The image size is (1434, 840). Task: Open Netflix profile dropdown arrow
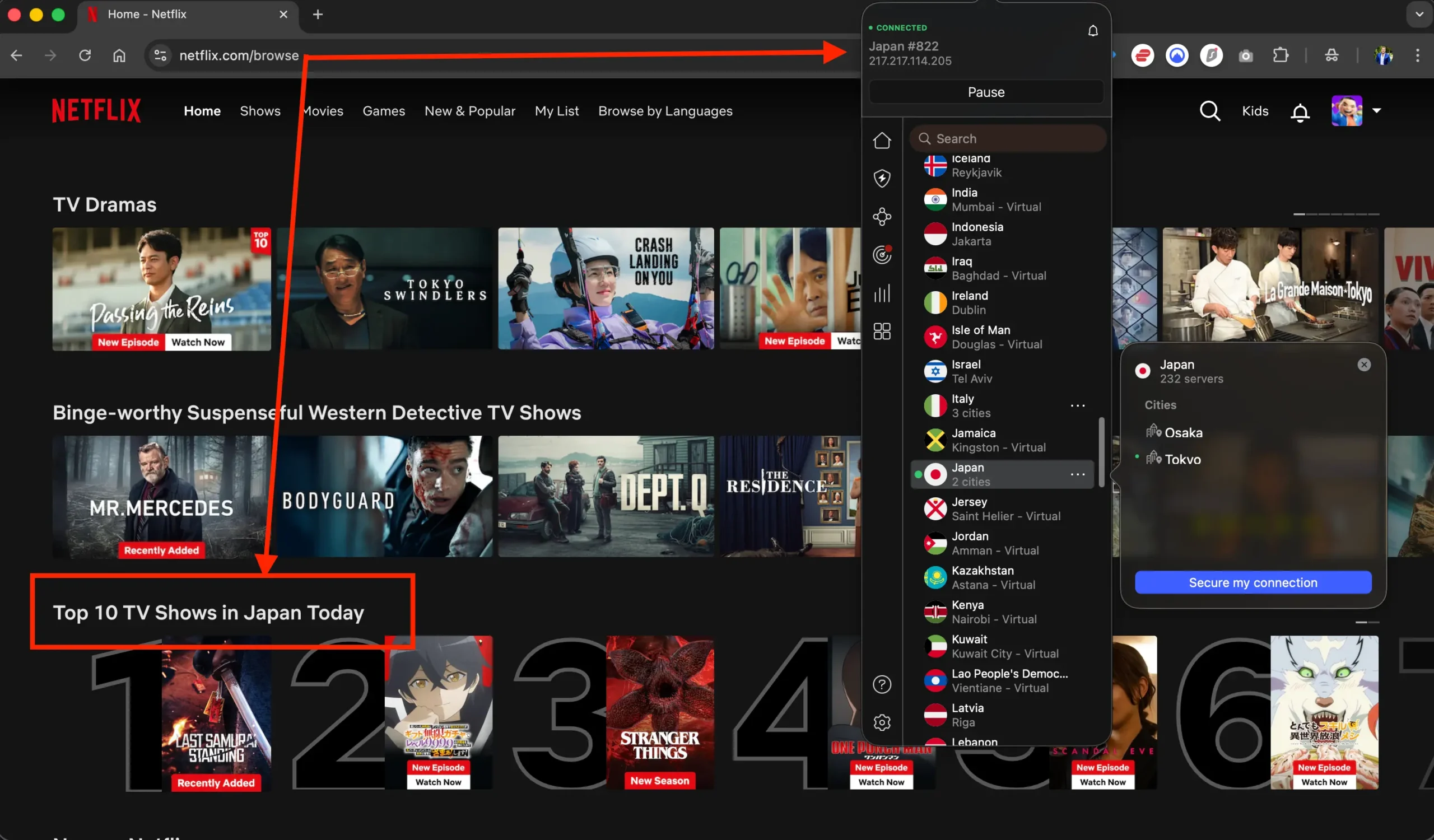[1377, 111]
